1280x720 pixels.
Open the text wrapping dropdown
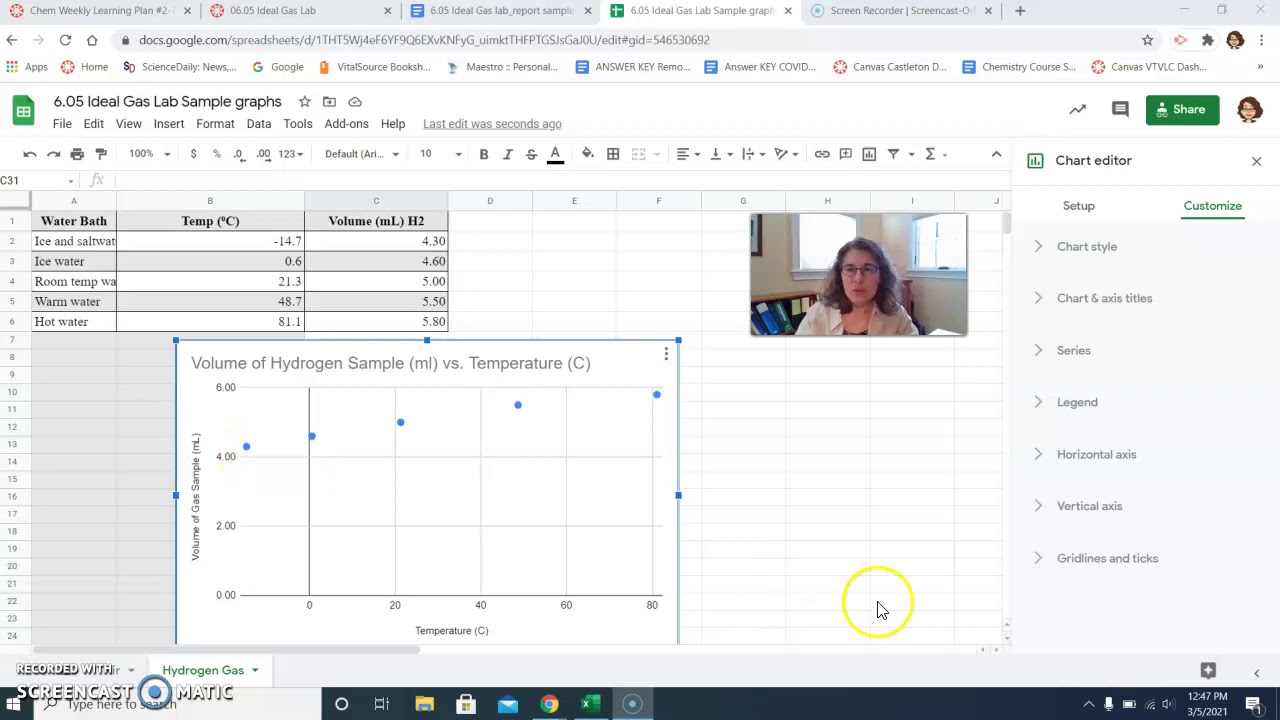coord(752,154)
